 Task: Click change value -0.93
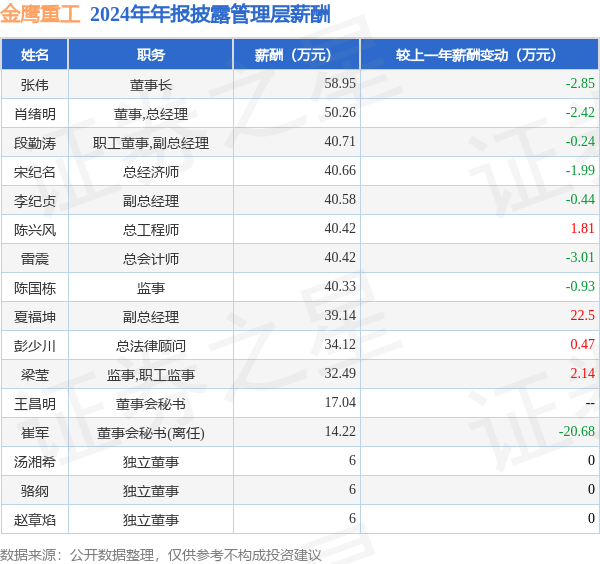click(x=580, y=287)
